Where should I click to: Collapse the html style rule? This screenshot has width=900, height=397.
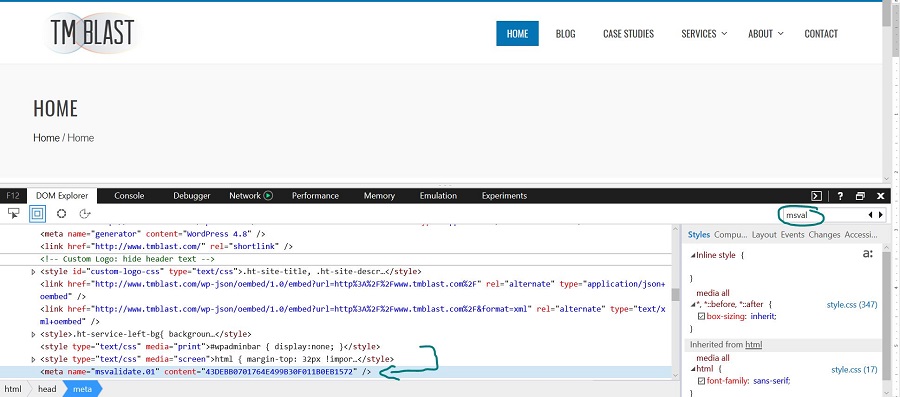click(x=692, y=369)
